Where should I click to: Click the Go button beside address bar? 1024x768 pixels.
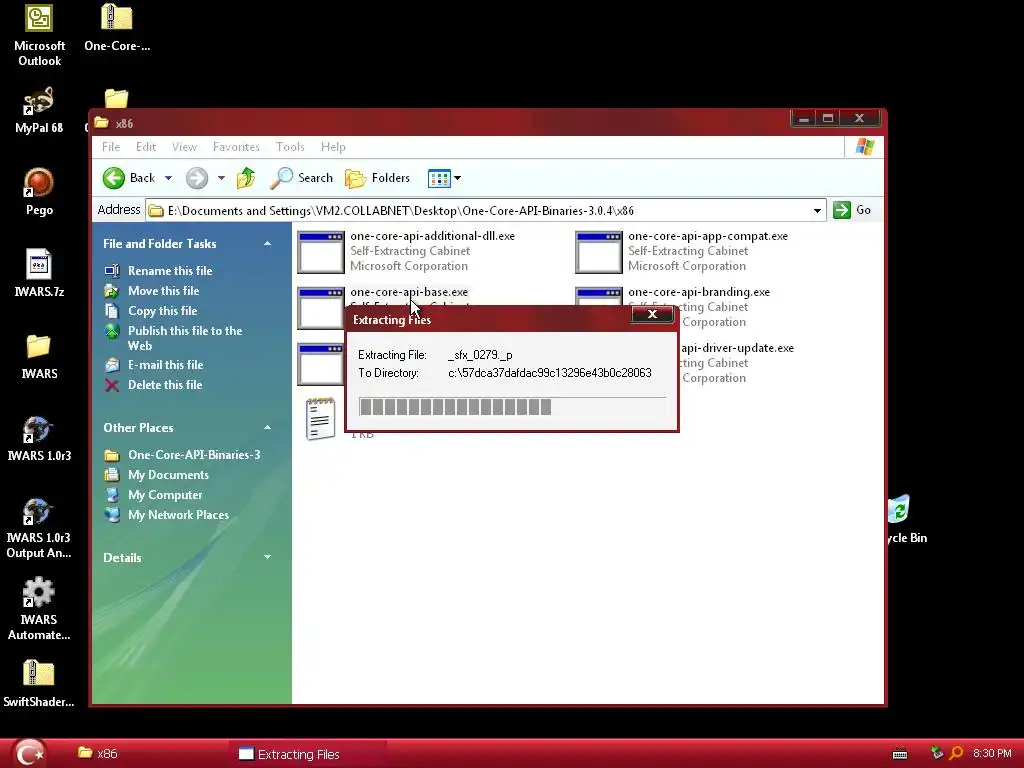[853, 210]
